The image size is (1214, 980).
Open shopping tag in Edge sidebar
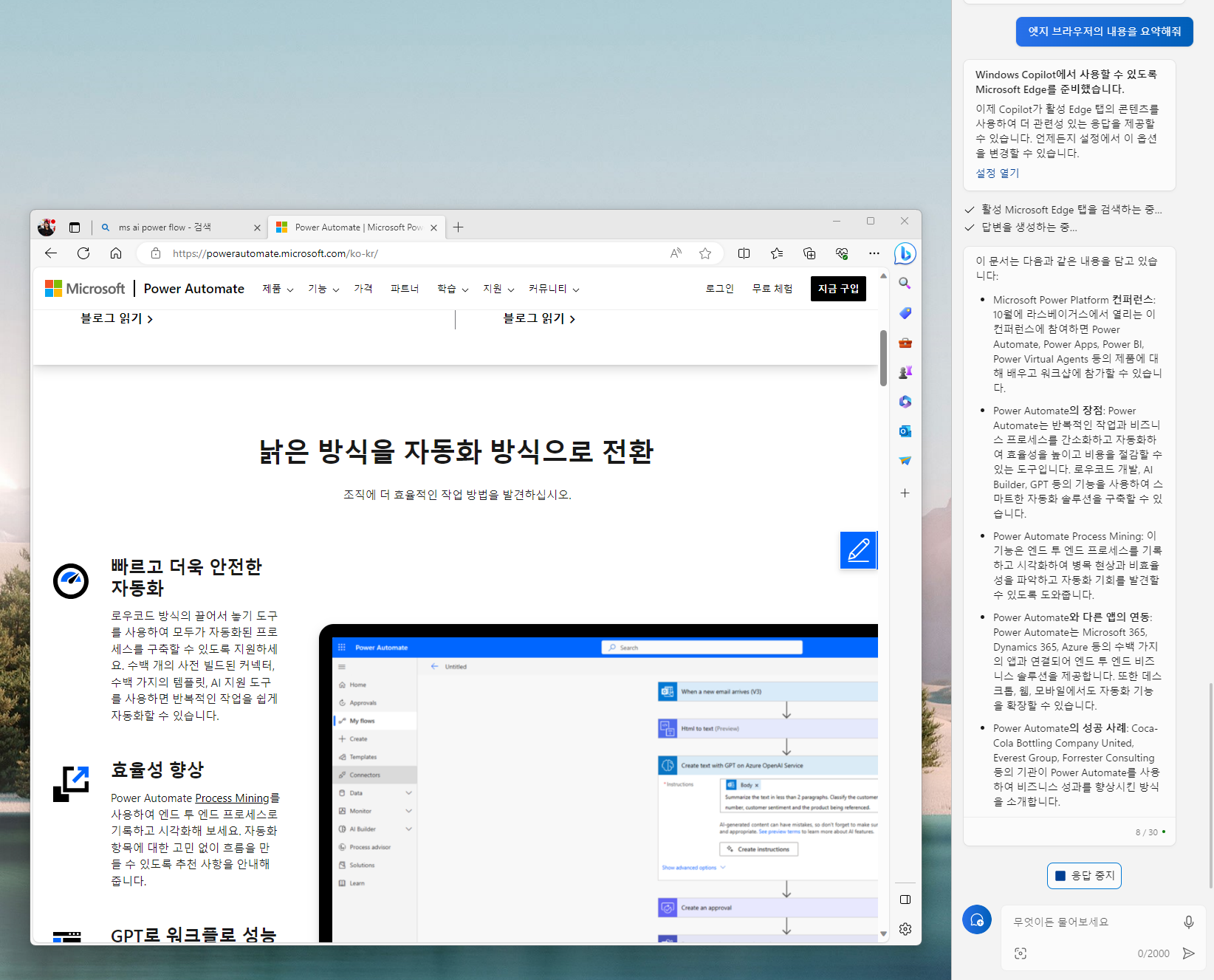905,313
